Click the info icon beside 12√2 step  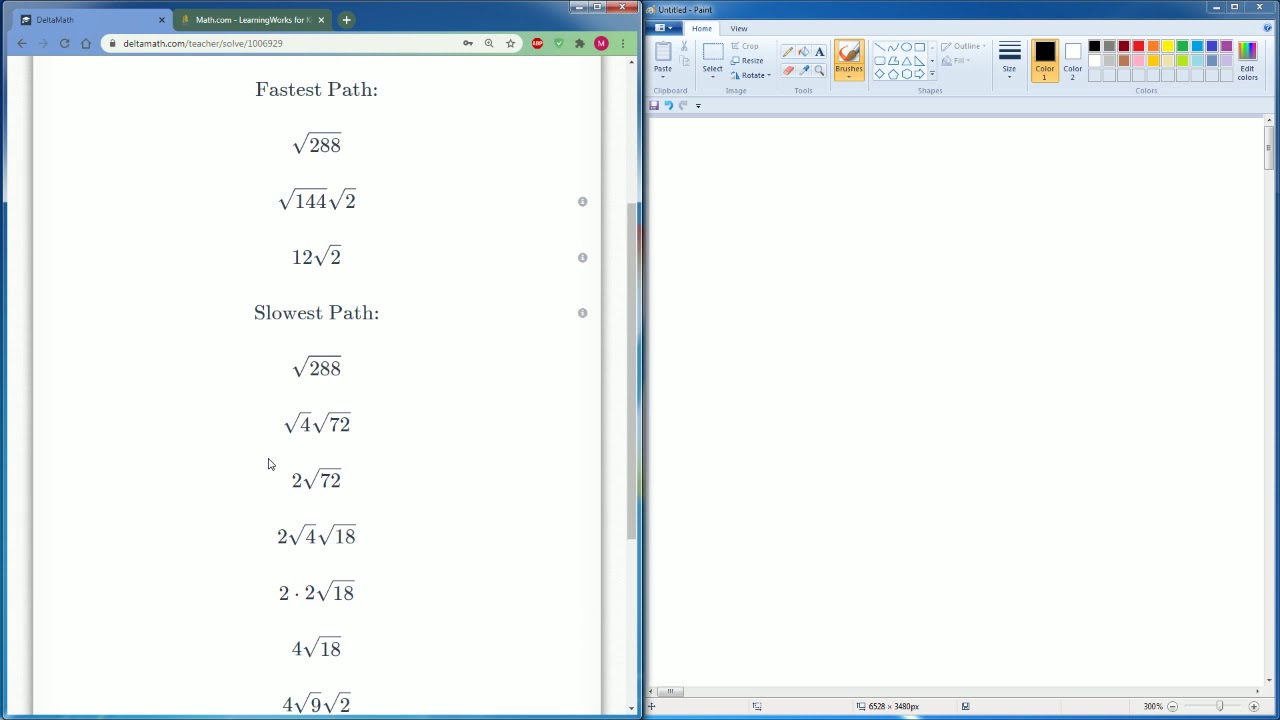582,257
